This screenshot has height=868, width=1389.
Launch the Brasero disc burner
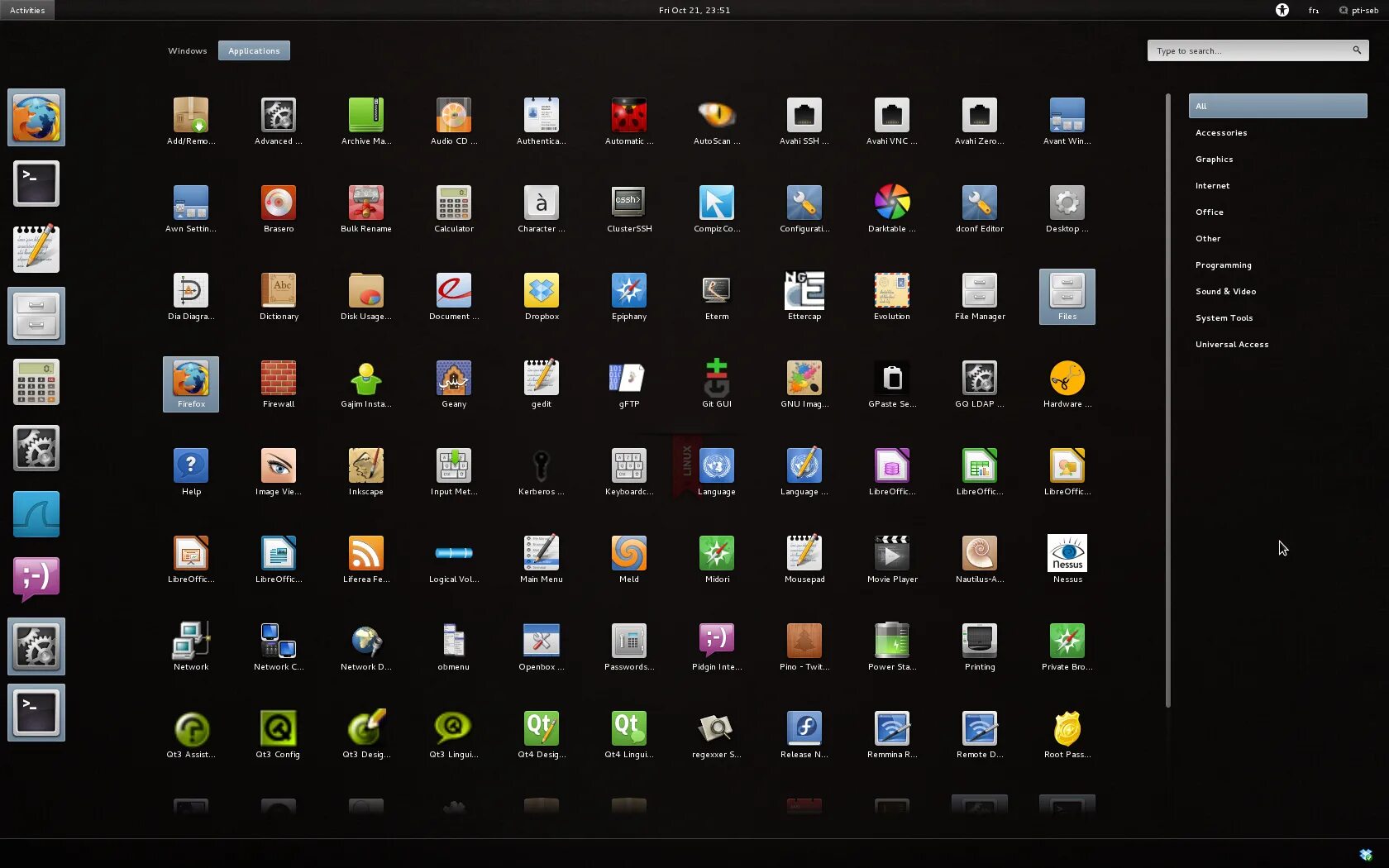[x=279, y=209]
